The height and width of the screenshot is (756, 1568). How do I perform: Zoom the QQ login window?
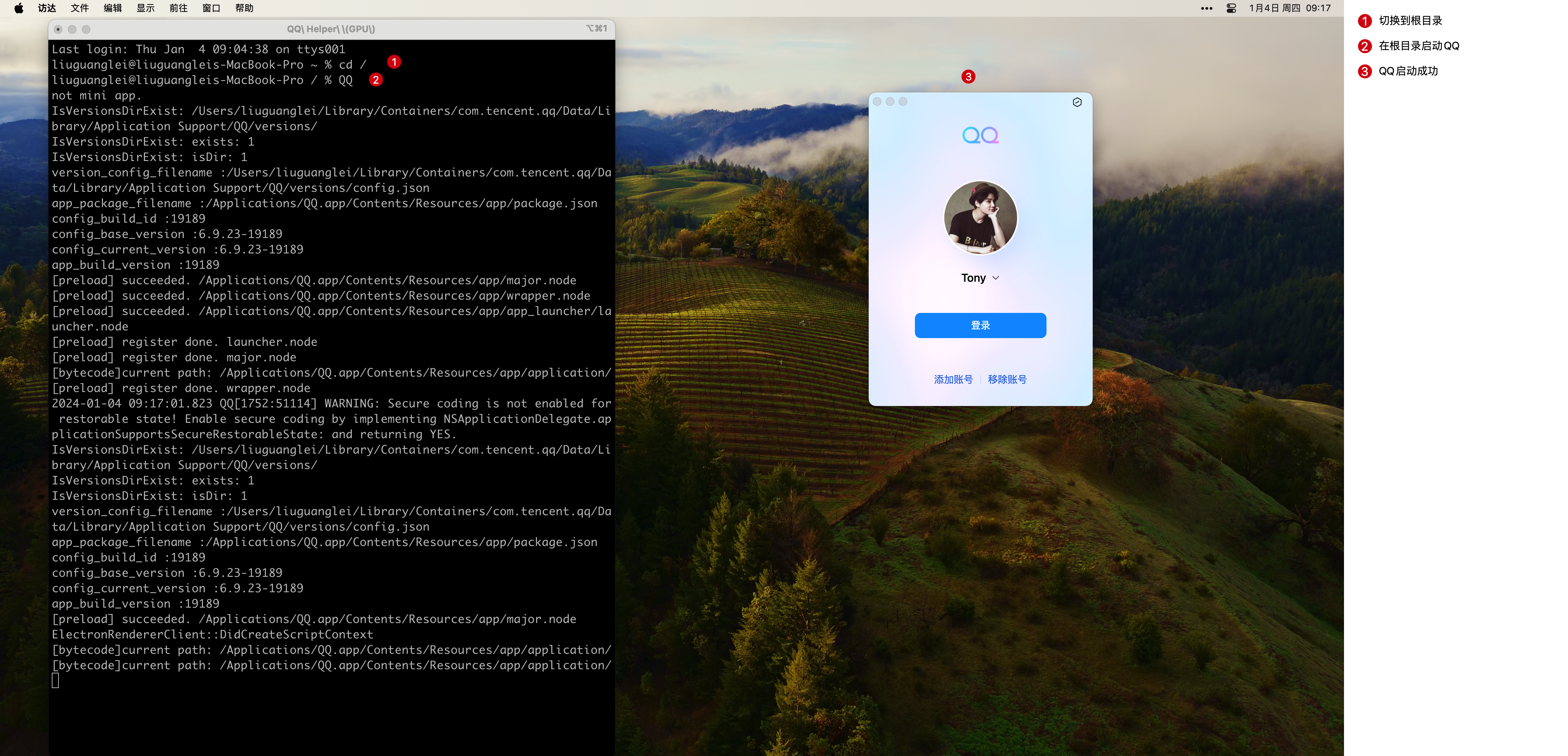pos(903,101)
